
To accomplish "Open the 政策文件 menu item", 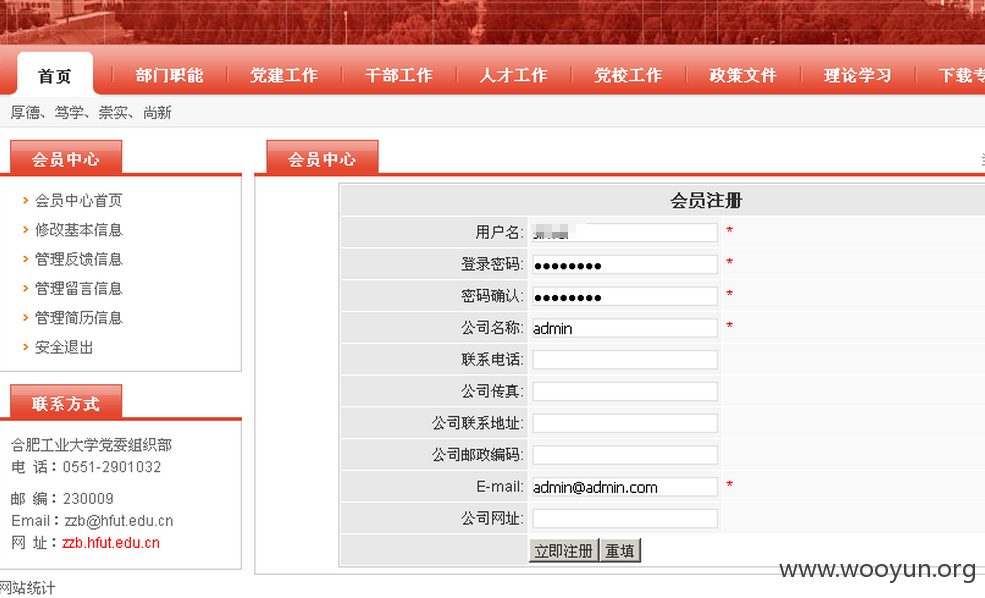I will pyautogui.click(x=743, y=75).
